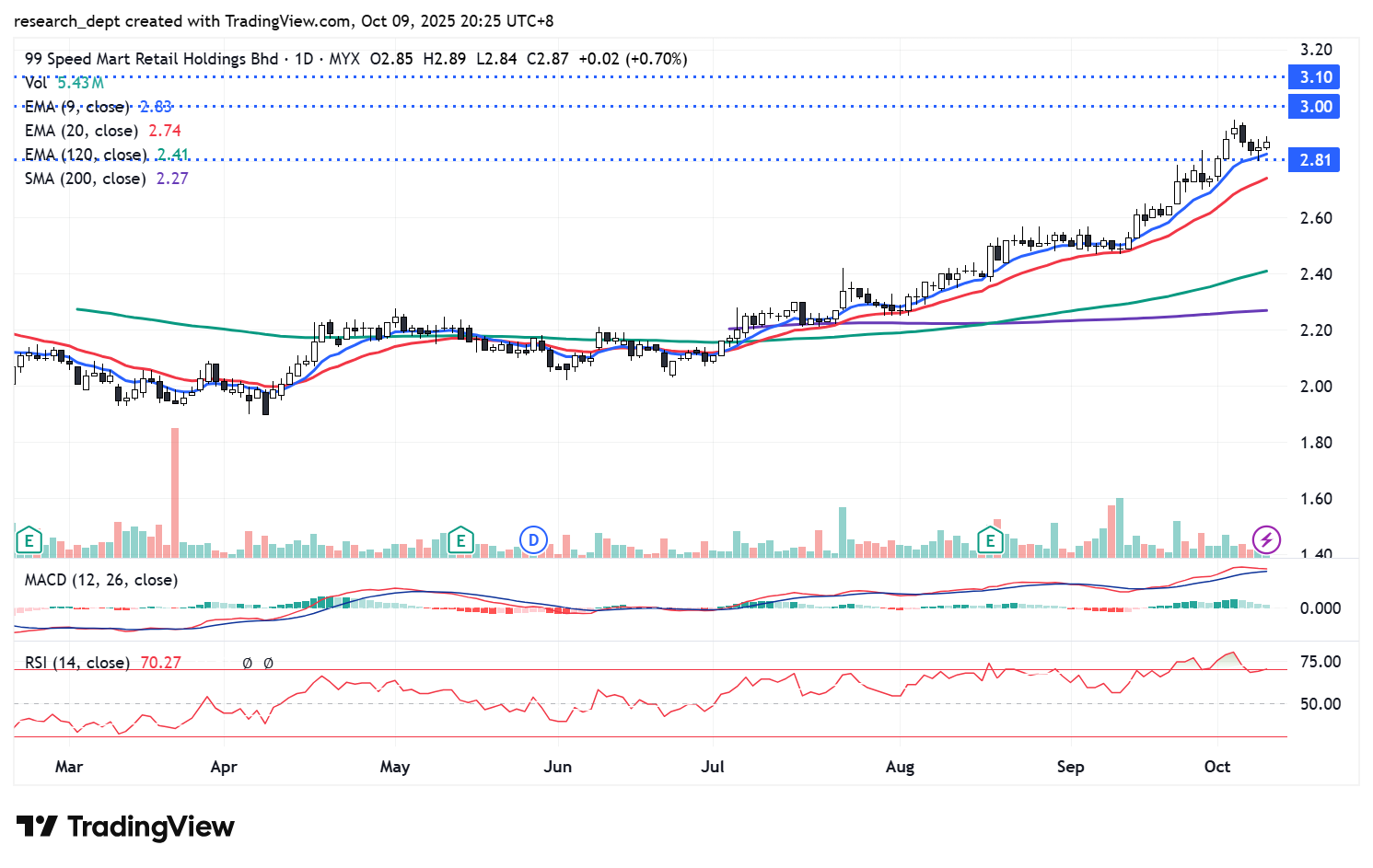Viewport: 1373px width, 868px height.
Task: Click the first ø symbol beside the RSI value
Action: point(248,663)
